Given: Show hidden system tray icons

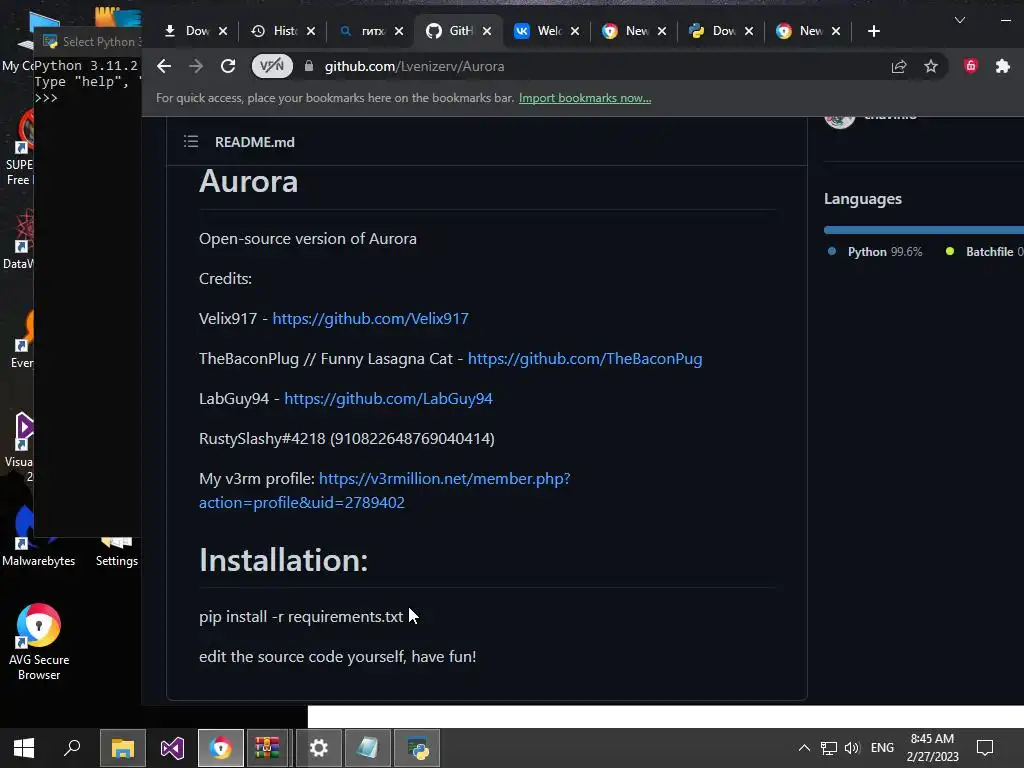Looking at the screenshot, I should coord(805,748).
